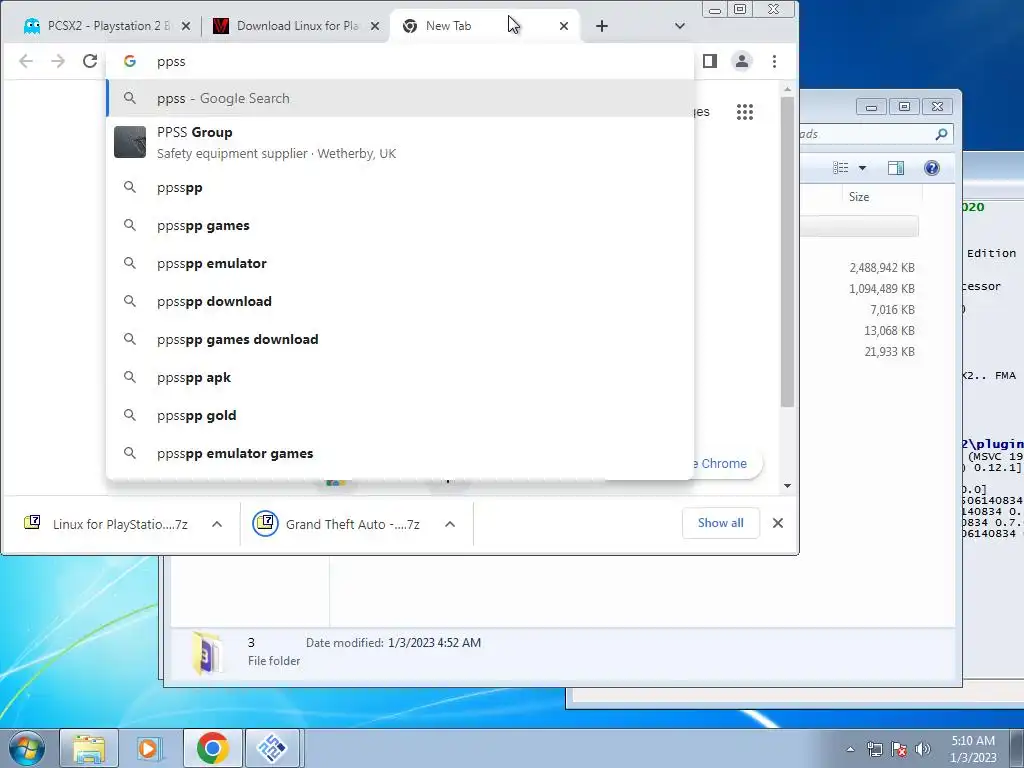Open the Grand Theft Auto .7z download
Viewport: 1024px width, 768px height.
pyautogui.click(x=336, y=524)
